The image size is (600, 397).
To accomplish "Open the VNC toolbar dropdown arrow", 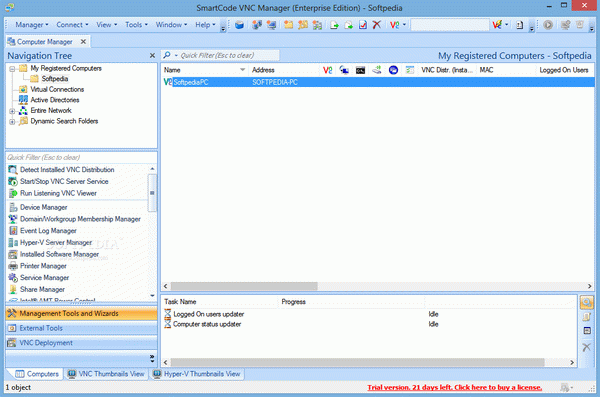I will click(404, 25).
